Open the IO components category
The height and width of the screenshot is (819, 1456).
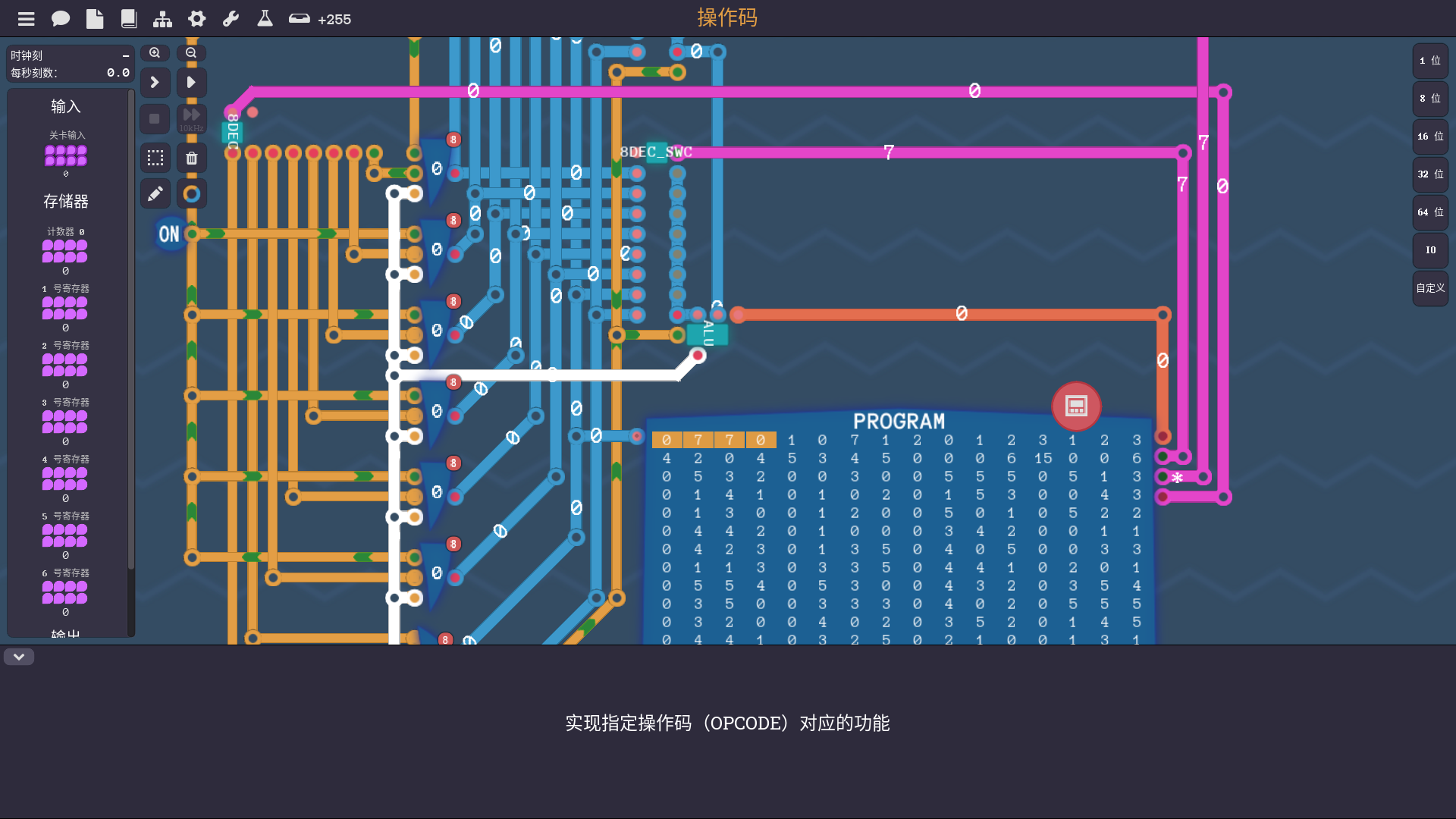pyautogui.click(x=1430, y=250)
